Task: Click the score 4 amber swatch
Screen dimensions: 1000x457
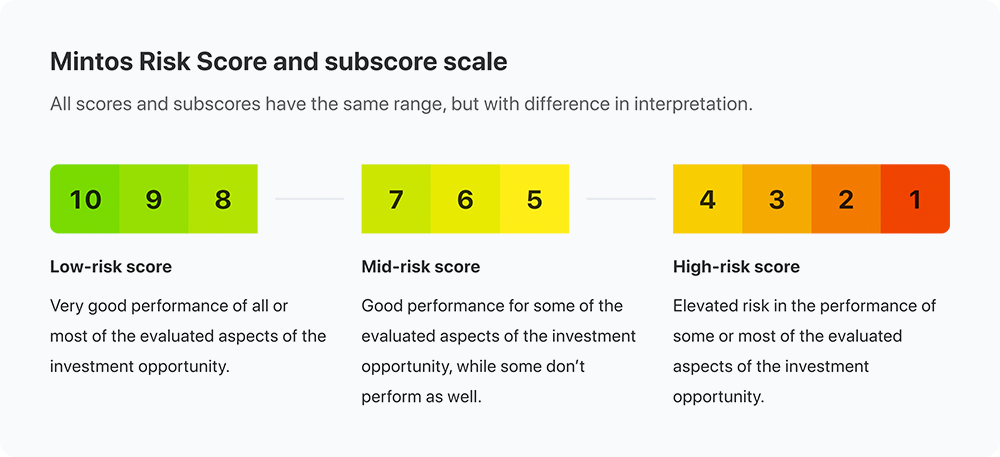Action: click(x=707, y=199)
